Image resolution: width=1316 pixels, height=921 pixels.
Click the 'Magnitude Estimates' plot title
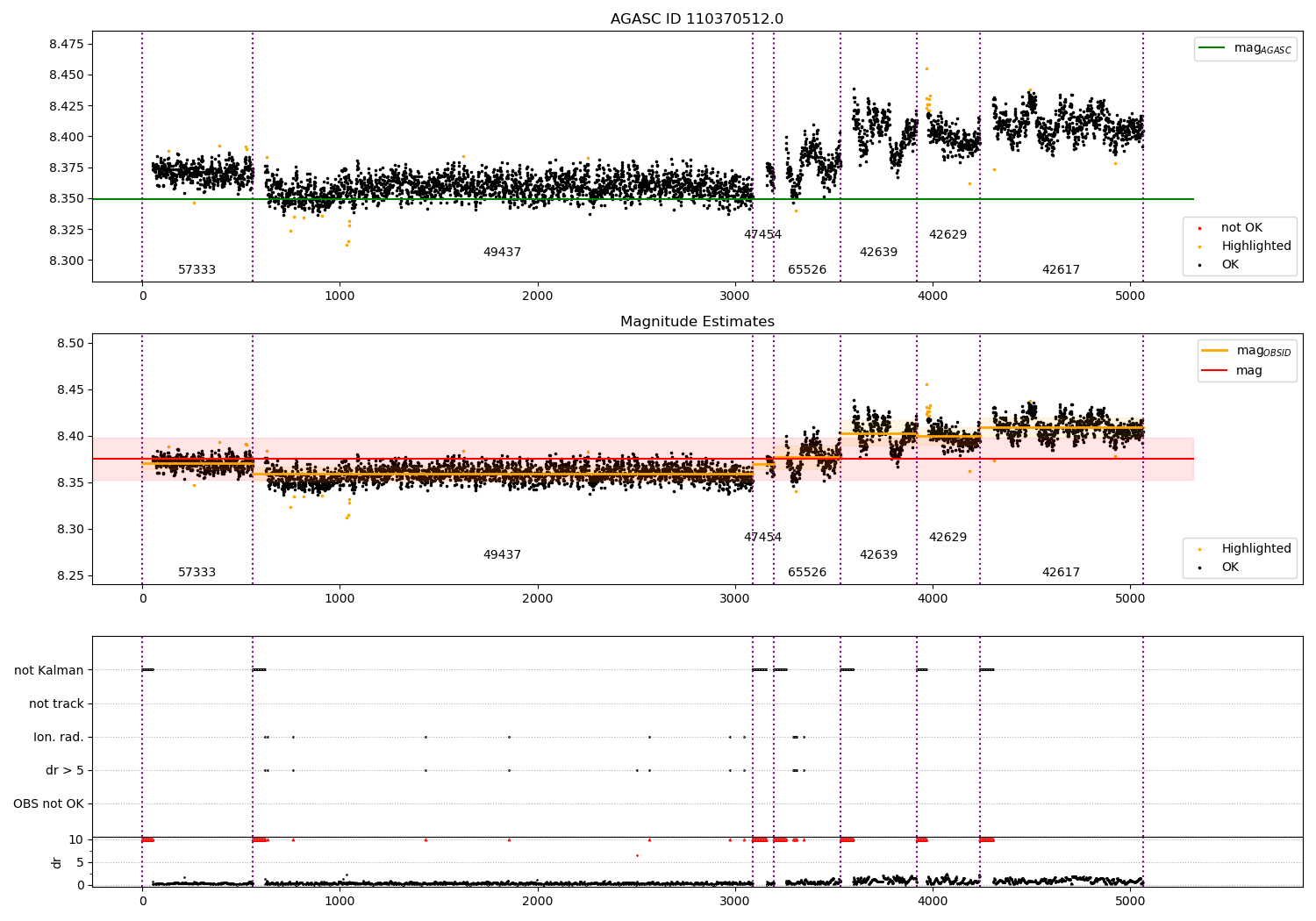[697, 322]
